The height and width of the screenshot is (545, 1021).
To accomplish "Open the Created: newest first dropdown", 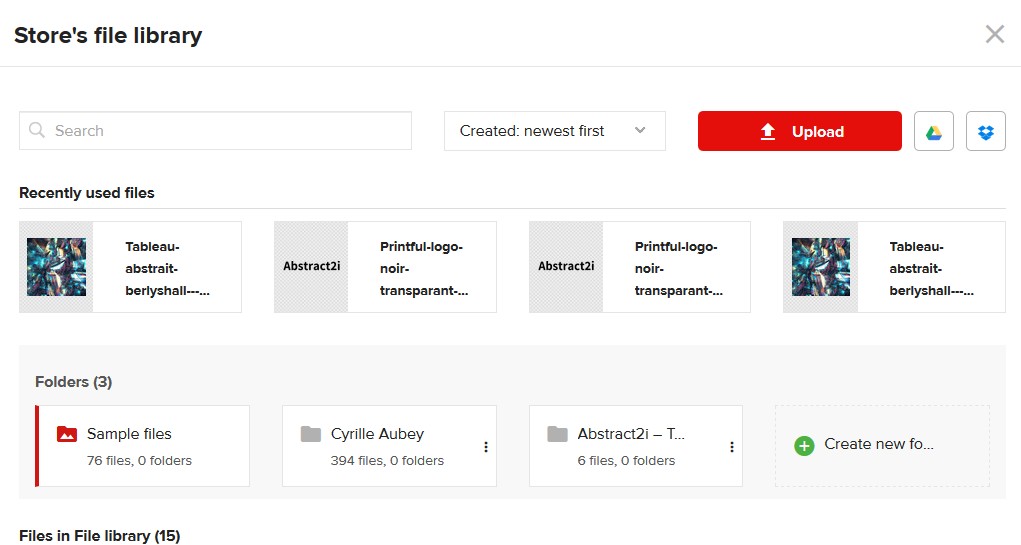I will pyautogui.click(x=555, y=131).
